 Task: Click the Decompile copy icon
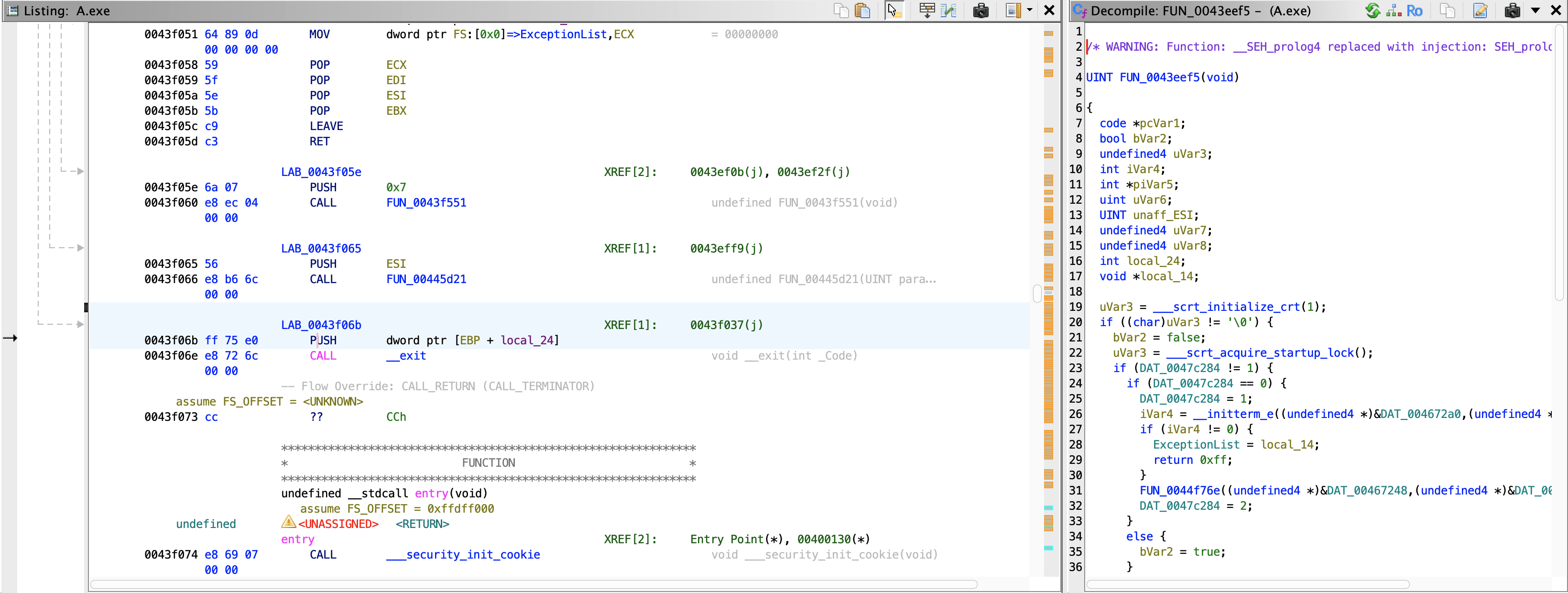(x=1448, y=11)
